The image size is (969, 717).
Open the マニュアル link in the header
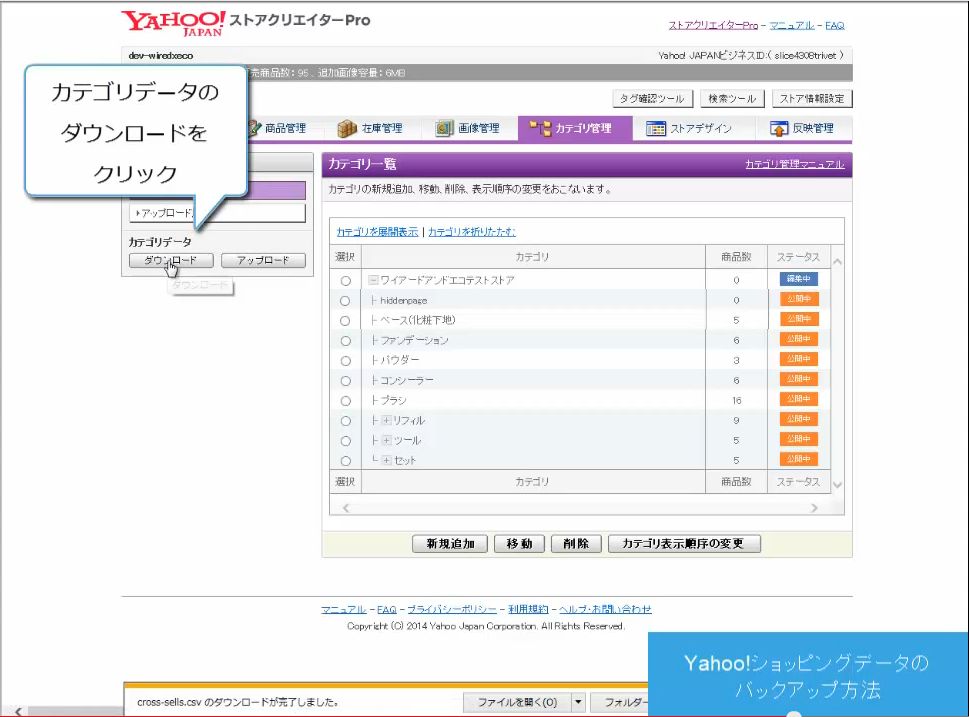[x=792, y=25]
